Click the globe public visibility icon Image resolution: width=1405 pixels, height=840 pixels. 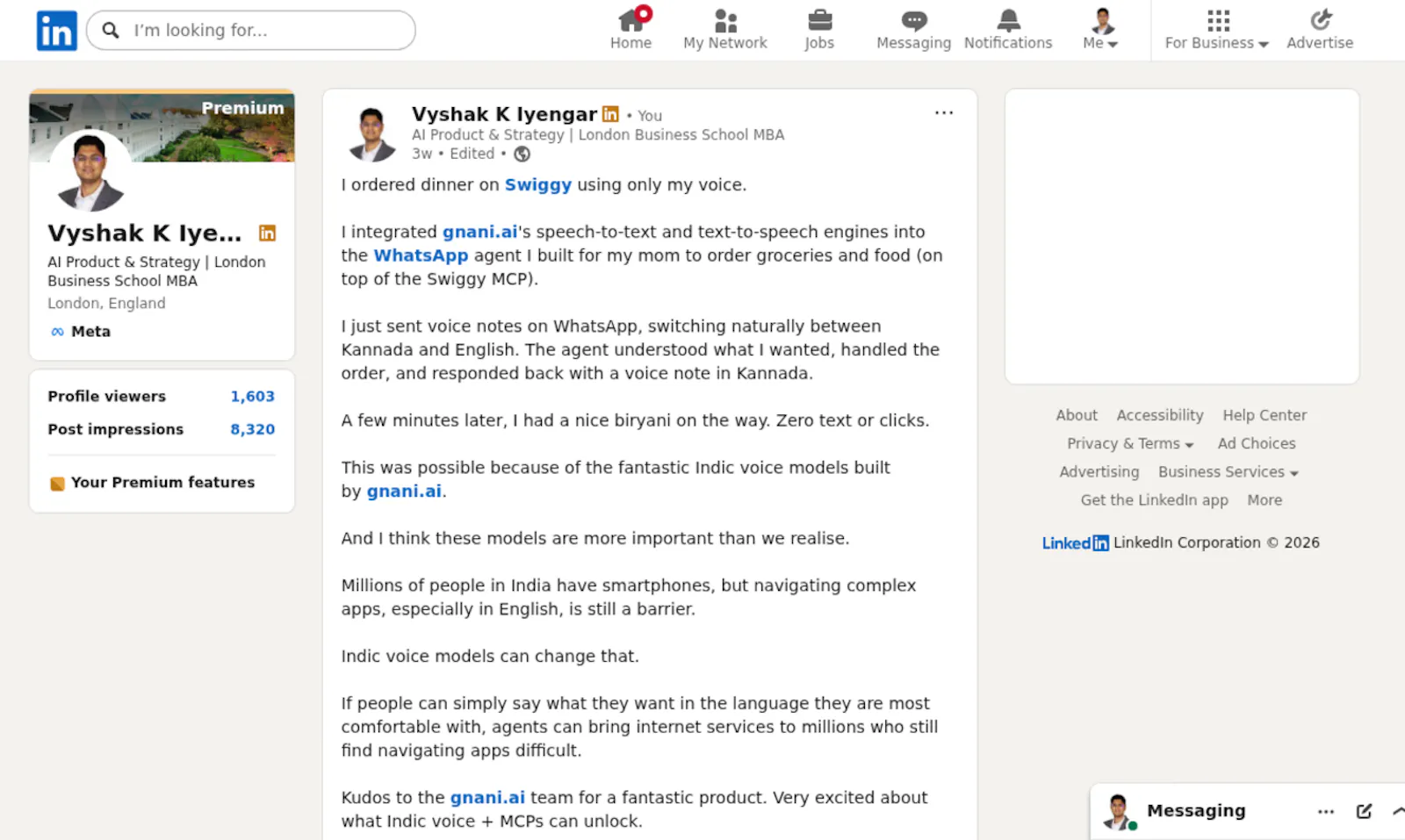click(522, 154)
